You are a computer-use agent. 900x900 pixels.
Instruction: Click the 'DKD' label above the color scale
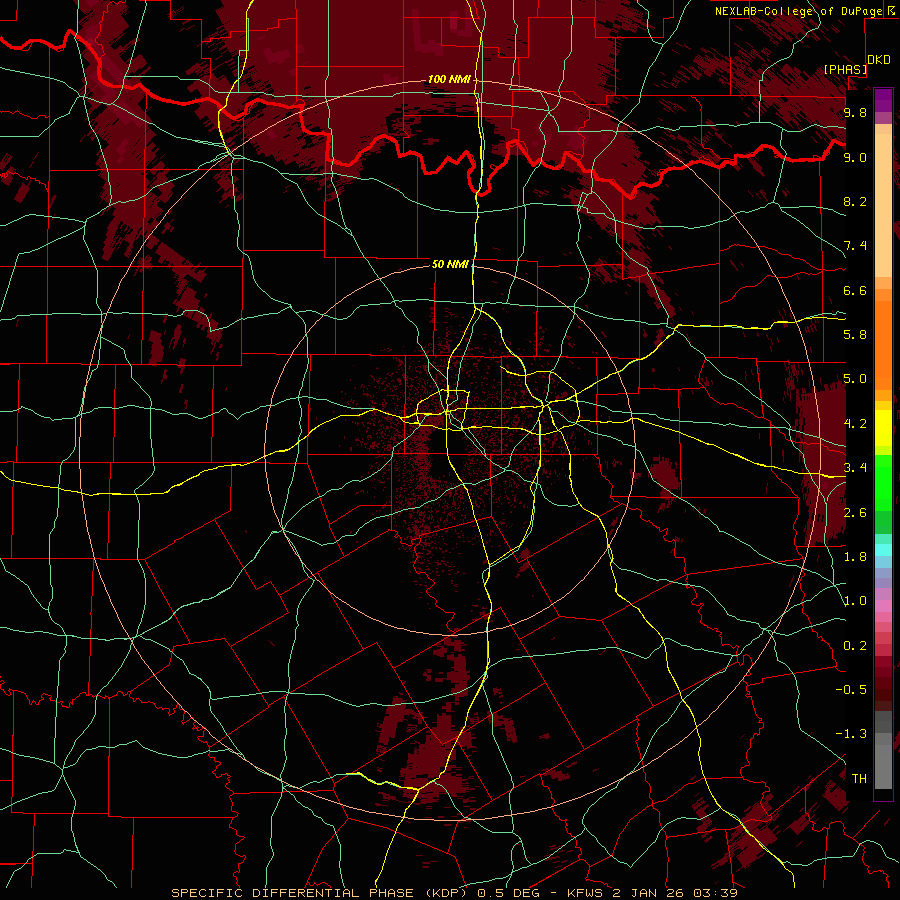coord(879,60)
